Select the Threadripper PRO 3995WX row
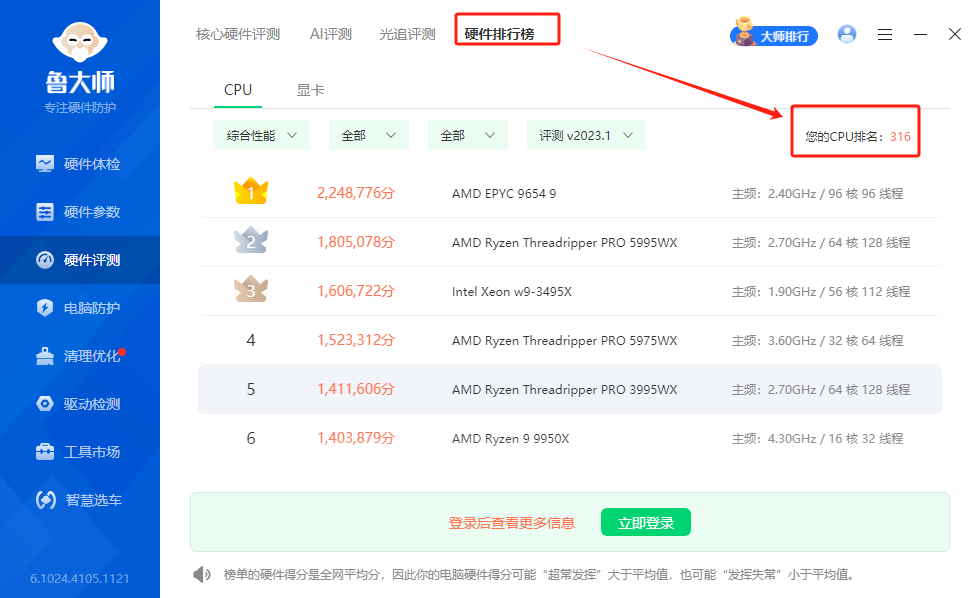The image size is (979, 598). [569, 389]
